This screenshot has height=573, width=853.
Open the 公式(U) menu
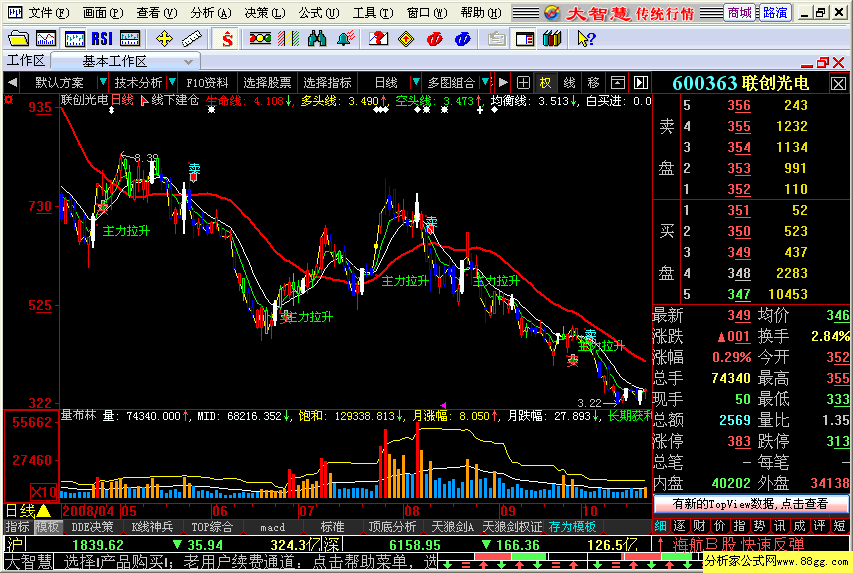[x=319, y=13]
